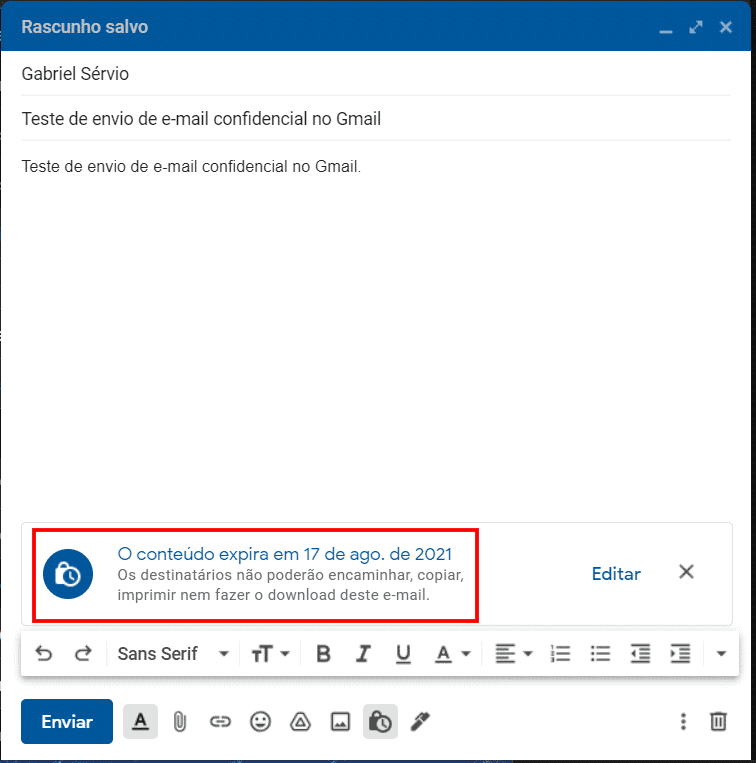The height and width of the screenshot is (763, 756).
Task: Open the text color picker
Action: coord(452,654)
